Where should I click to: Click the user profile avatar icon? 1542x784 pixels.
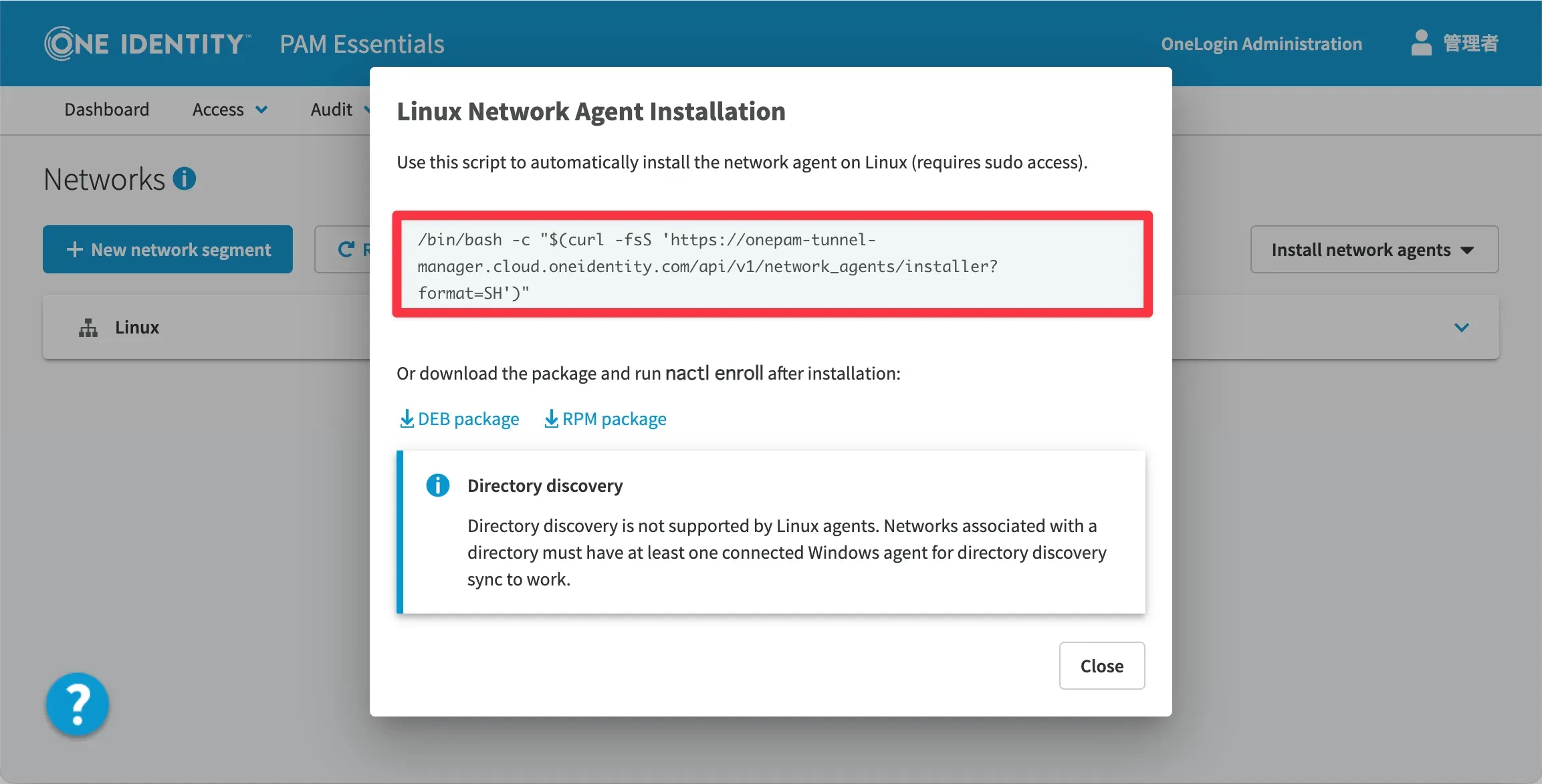pyautogui.click(x=1421, y=43)
